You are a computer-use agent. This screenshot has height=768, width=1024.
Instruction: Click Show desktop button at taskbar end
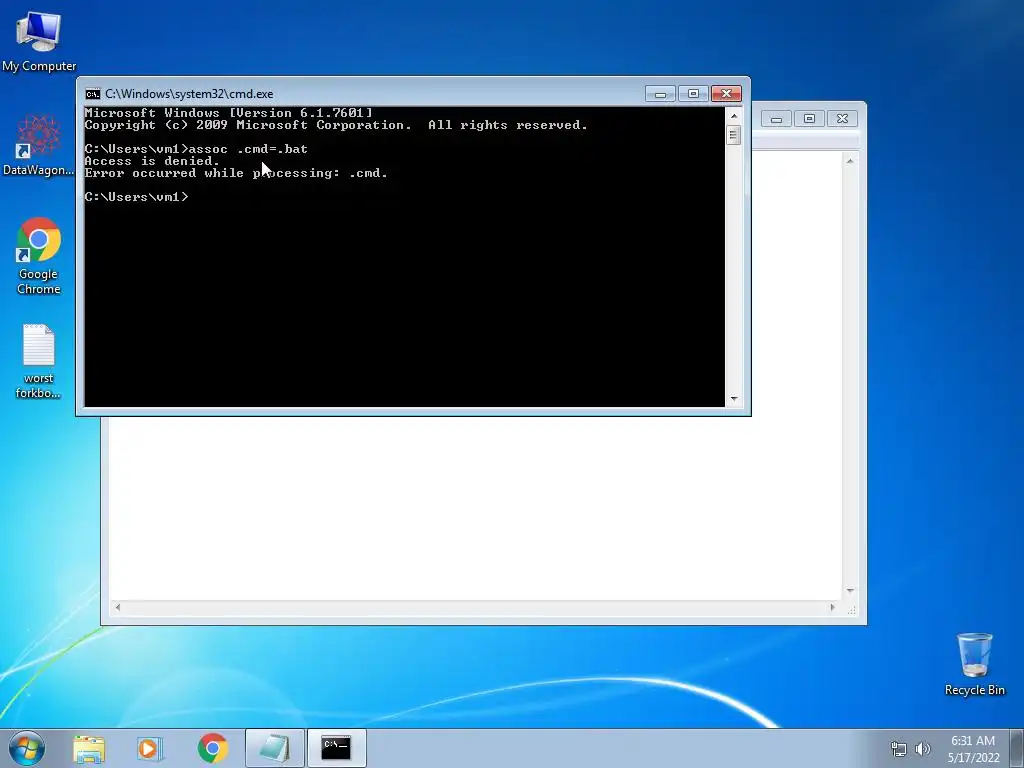click(x=1017, y=748)
